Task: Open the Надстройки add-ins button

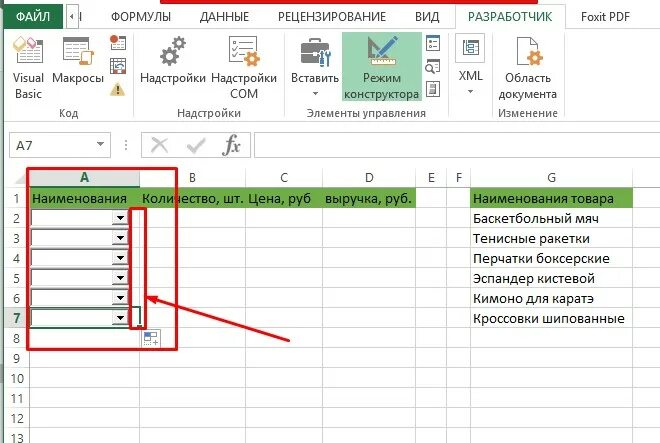Action: [173, 61]
